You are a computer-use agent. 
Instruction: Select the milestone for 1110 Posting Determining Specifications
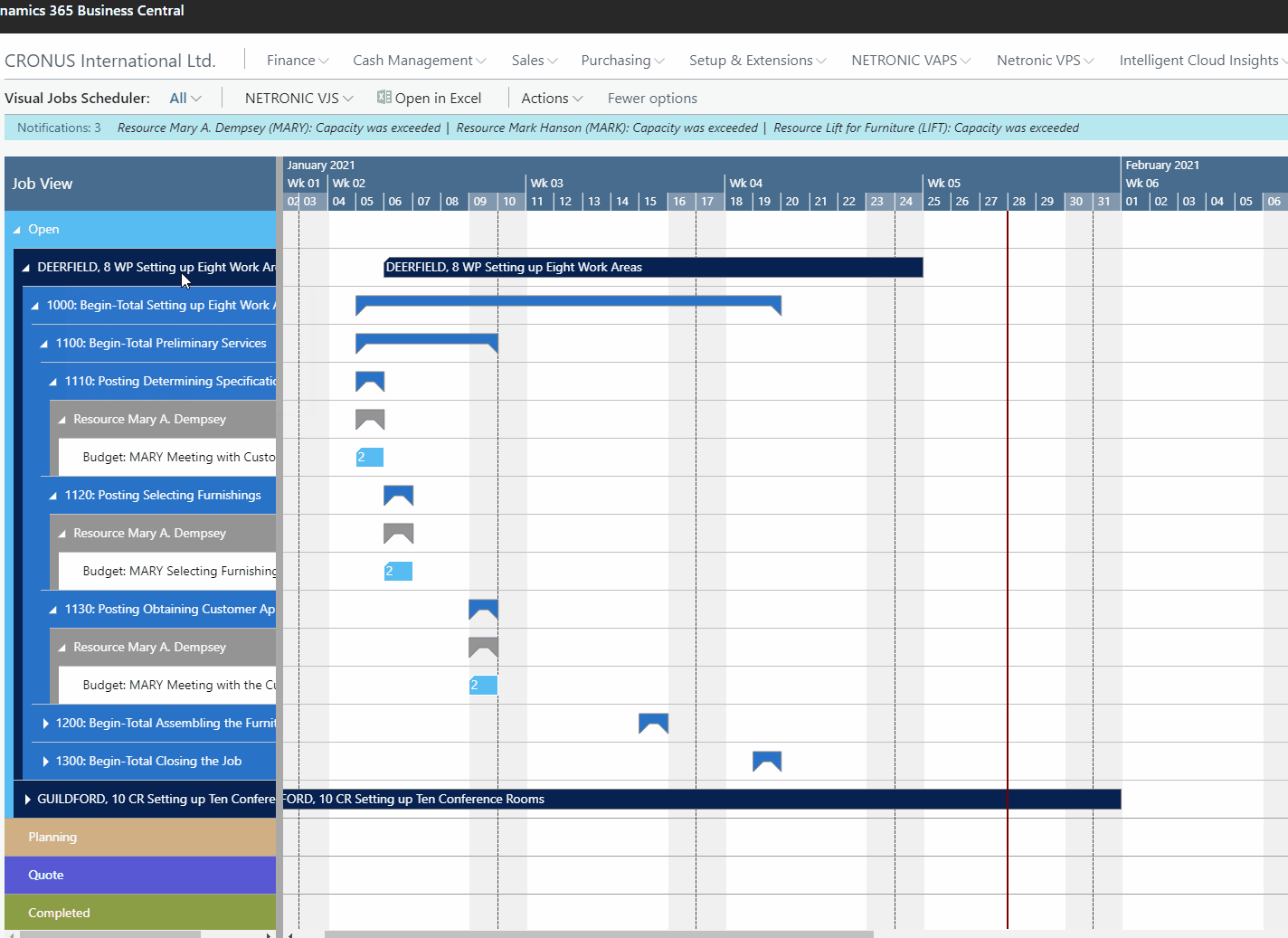[x=369, y=381]
